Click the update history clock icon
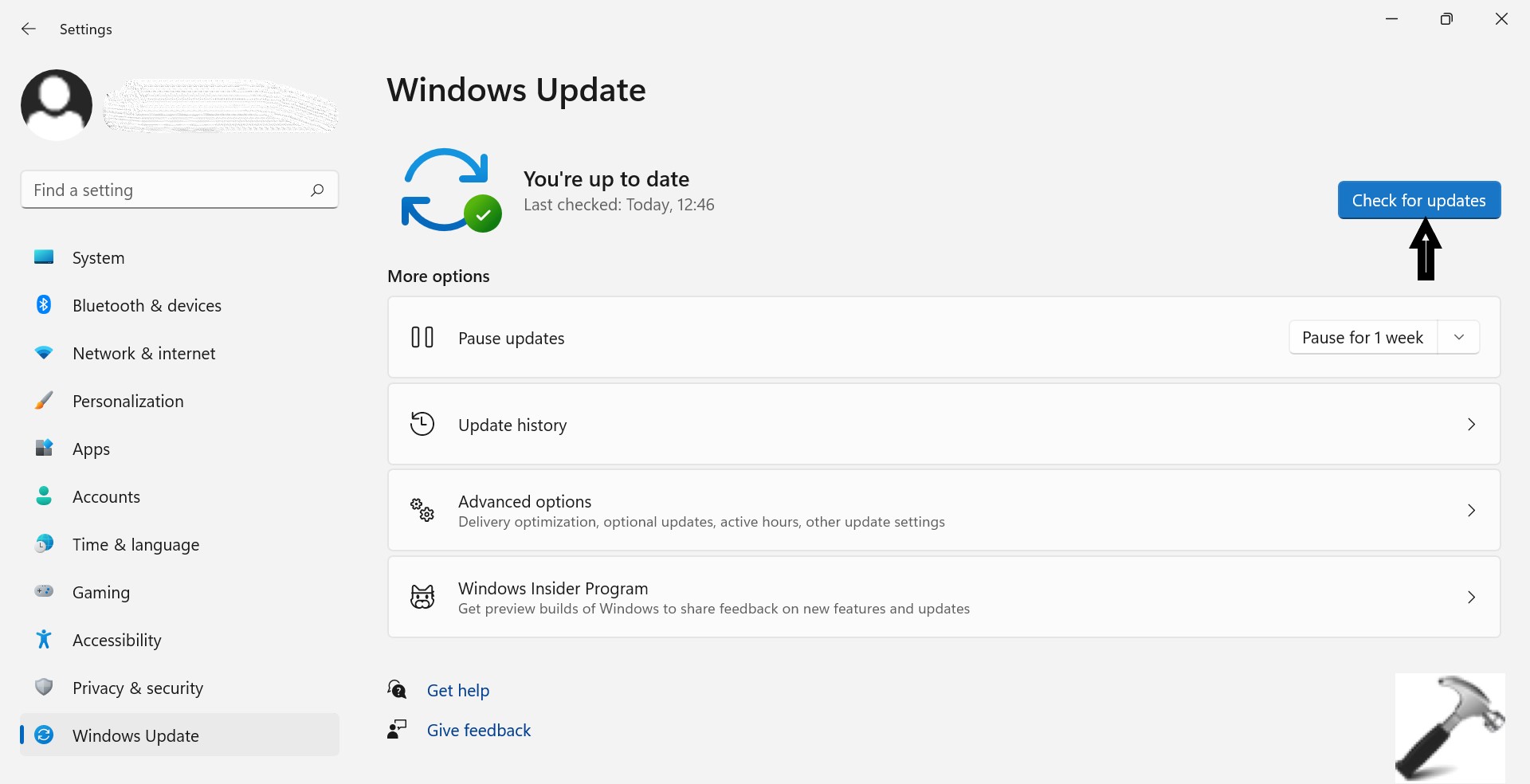The image size is (1530, 784). pyautogui.click(x=422, y=425)
